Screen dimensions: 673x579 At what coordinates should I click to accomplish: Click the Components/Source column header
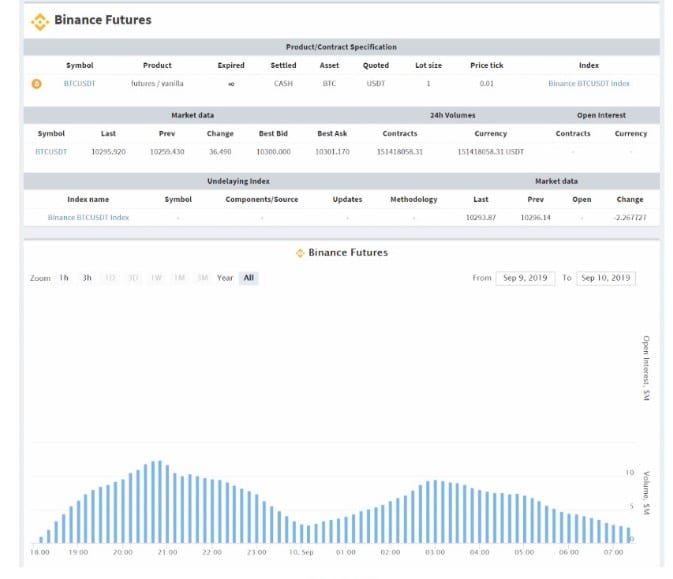point(261,200)
